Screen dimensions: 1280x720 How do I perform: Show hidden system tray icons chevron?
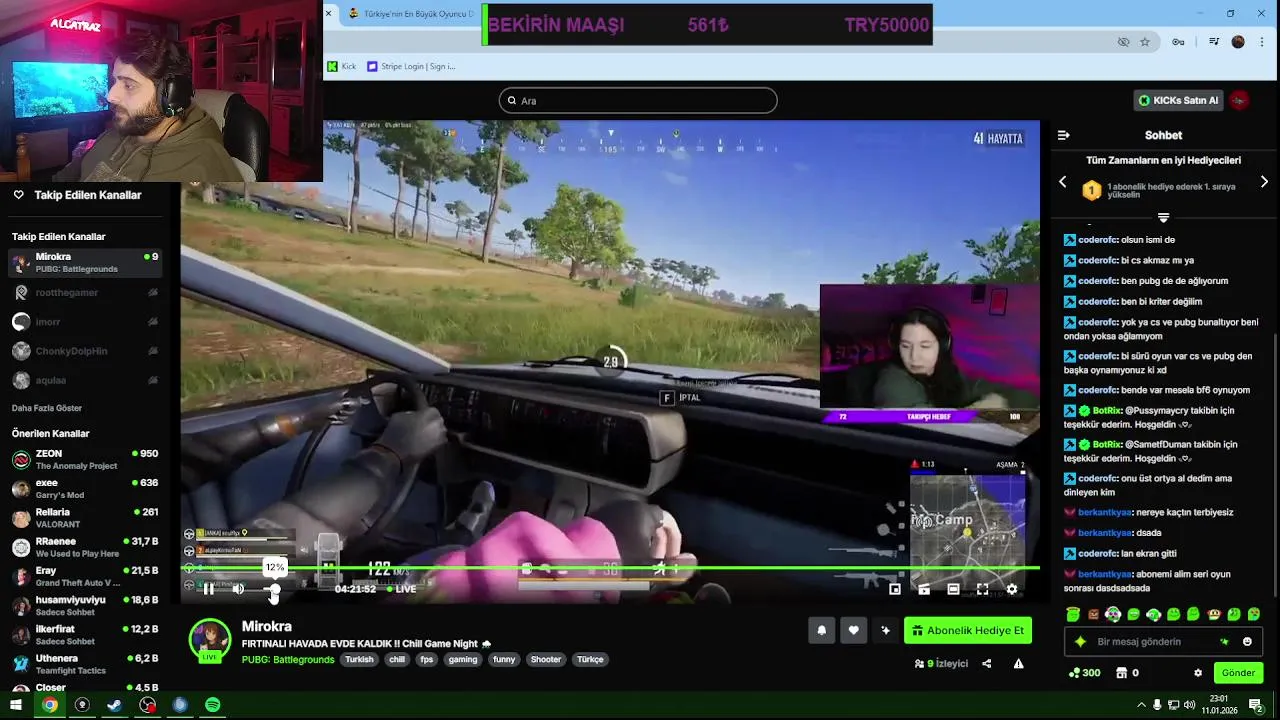[x=1141, y=705]
